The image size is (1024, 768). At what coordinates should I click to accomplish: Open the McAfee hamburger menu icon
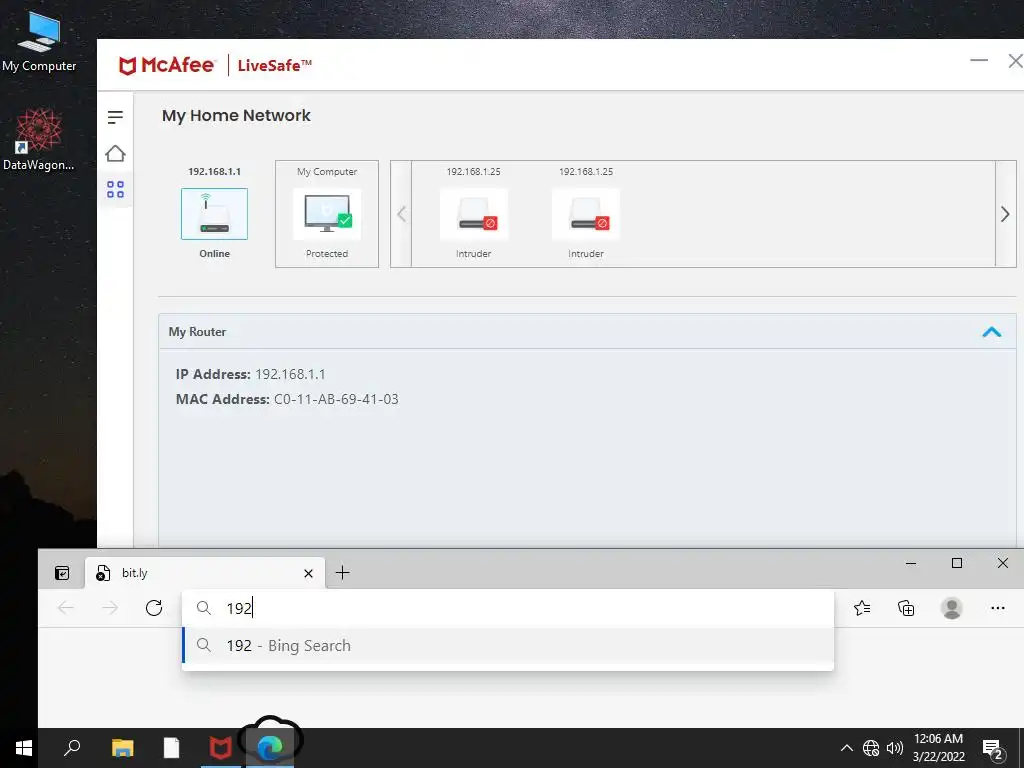click(115, 117)
